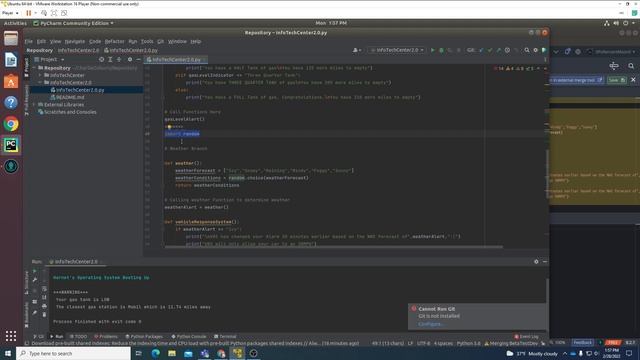Open Event Log in status bar
Image resolution: width=640 pixels, height=360 pixels.
[526, 337]
